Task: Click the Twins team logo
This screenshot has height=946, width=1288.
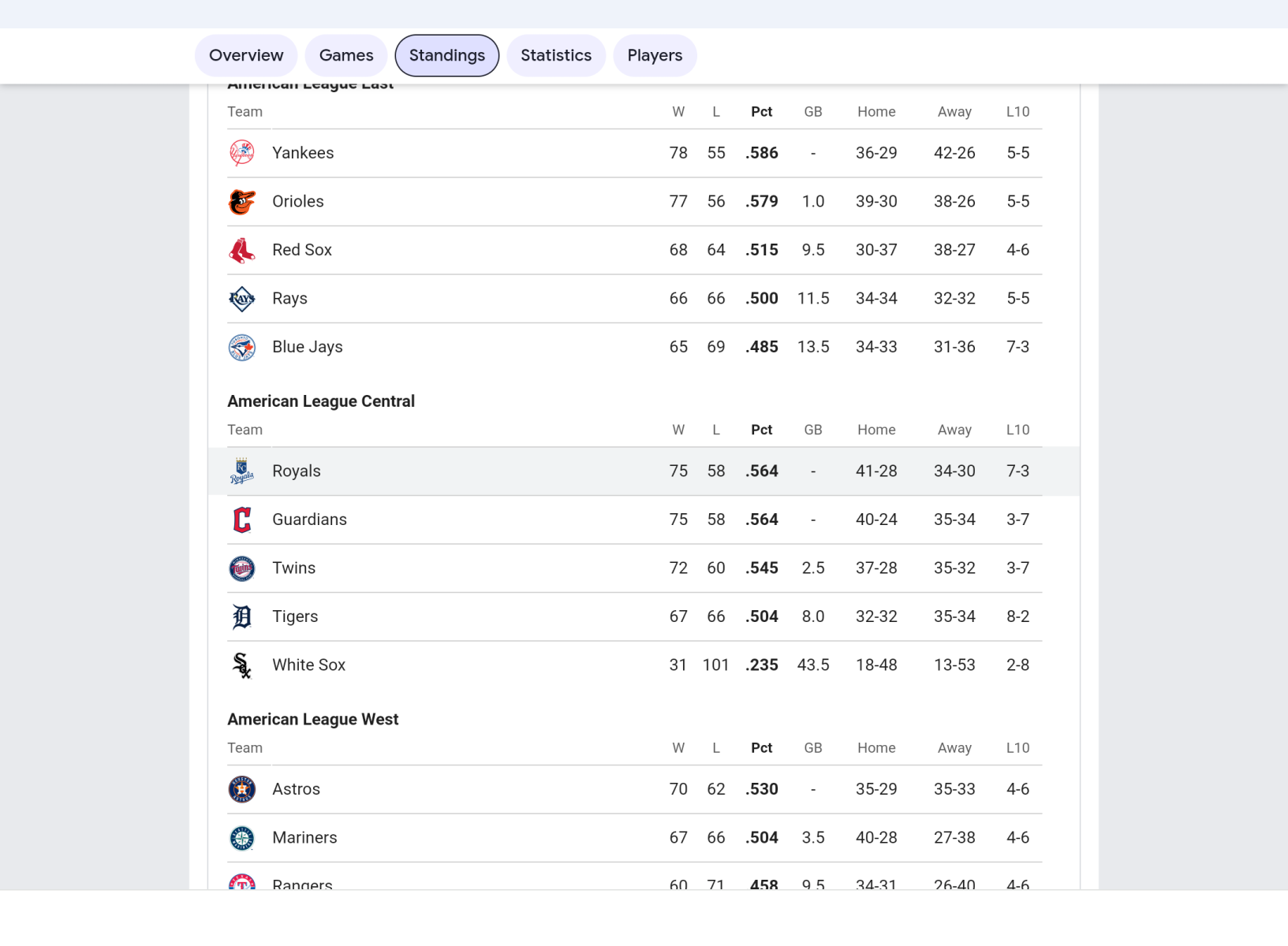Action: click(x=242, y=568)
